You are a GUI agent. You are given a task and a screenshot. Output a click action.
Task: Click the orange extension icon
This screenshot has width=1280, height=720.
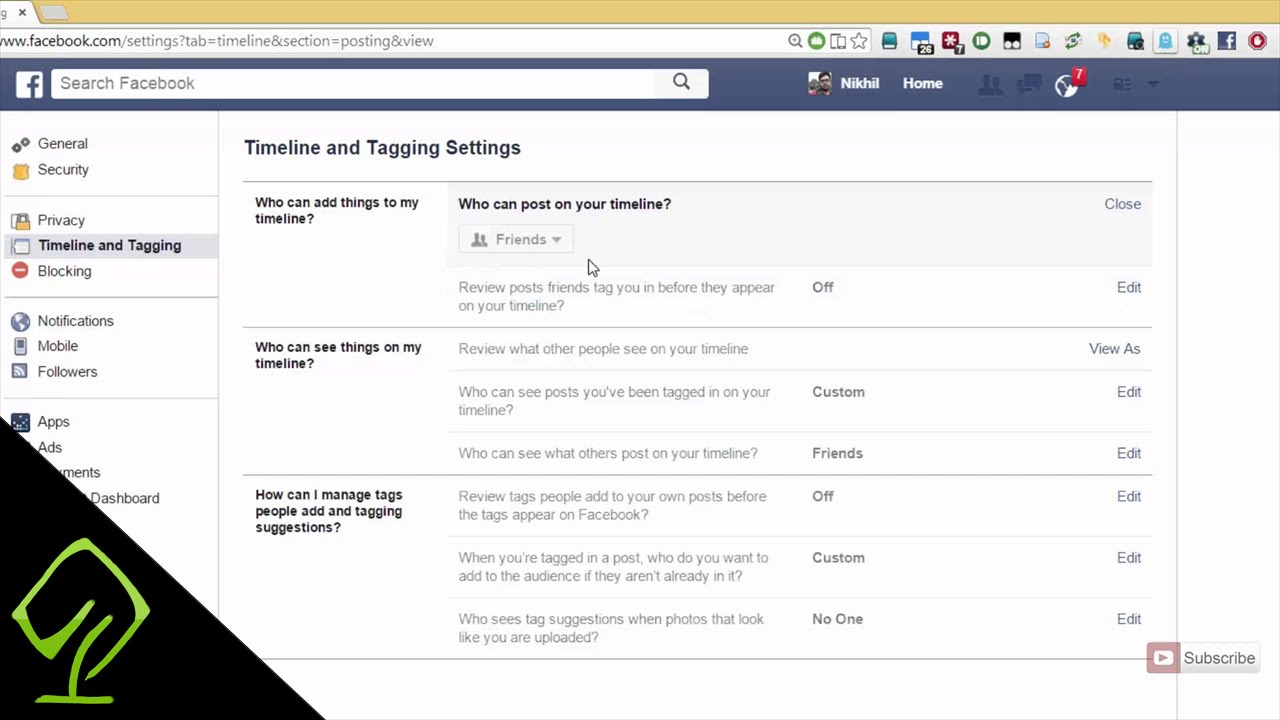click(x=1104, y=41)
